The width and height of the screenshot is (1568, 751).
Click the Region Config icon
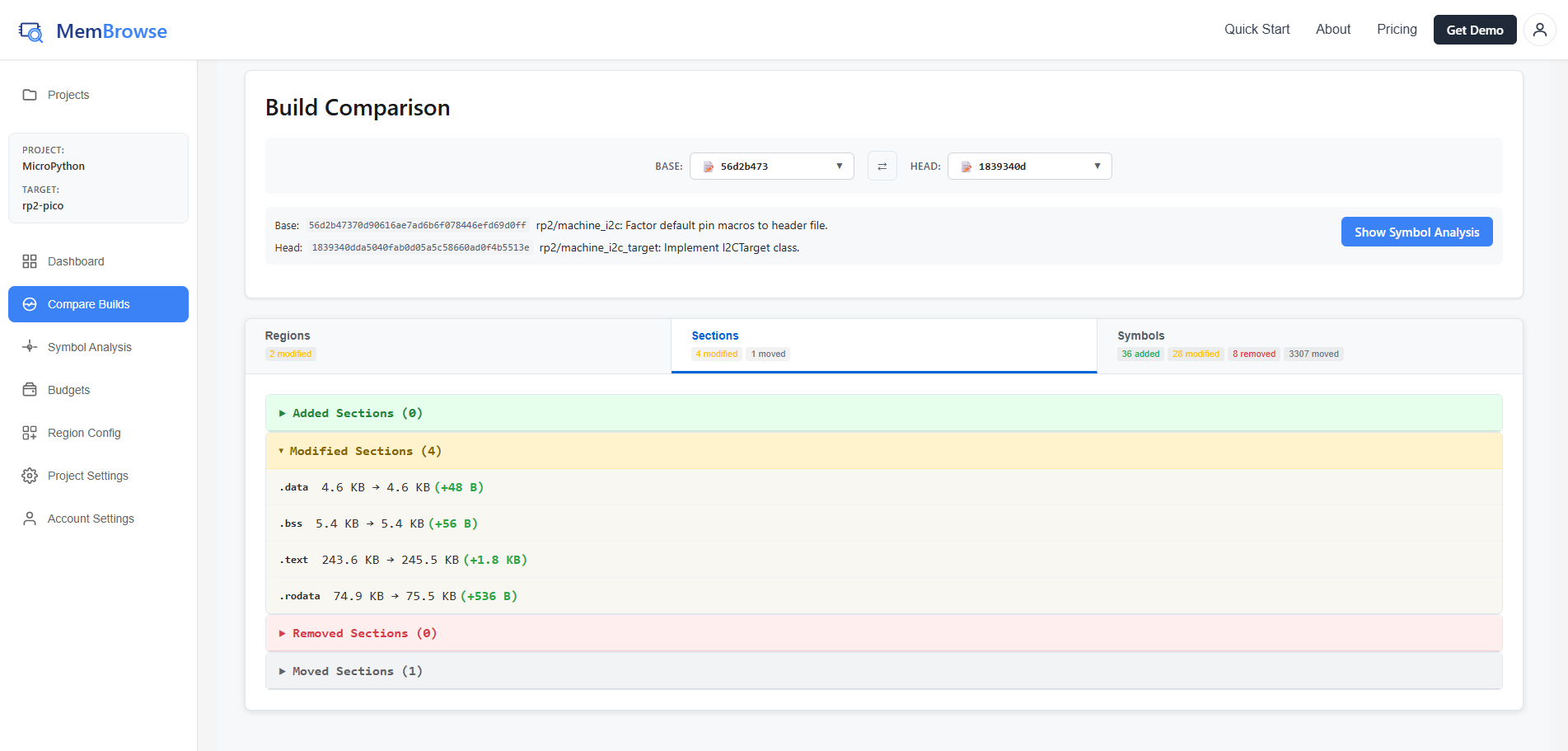(x=30, y=433)
